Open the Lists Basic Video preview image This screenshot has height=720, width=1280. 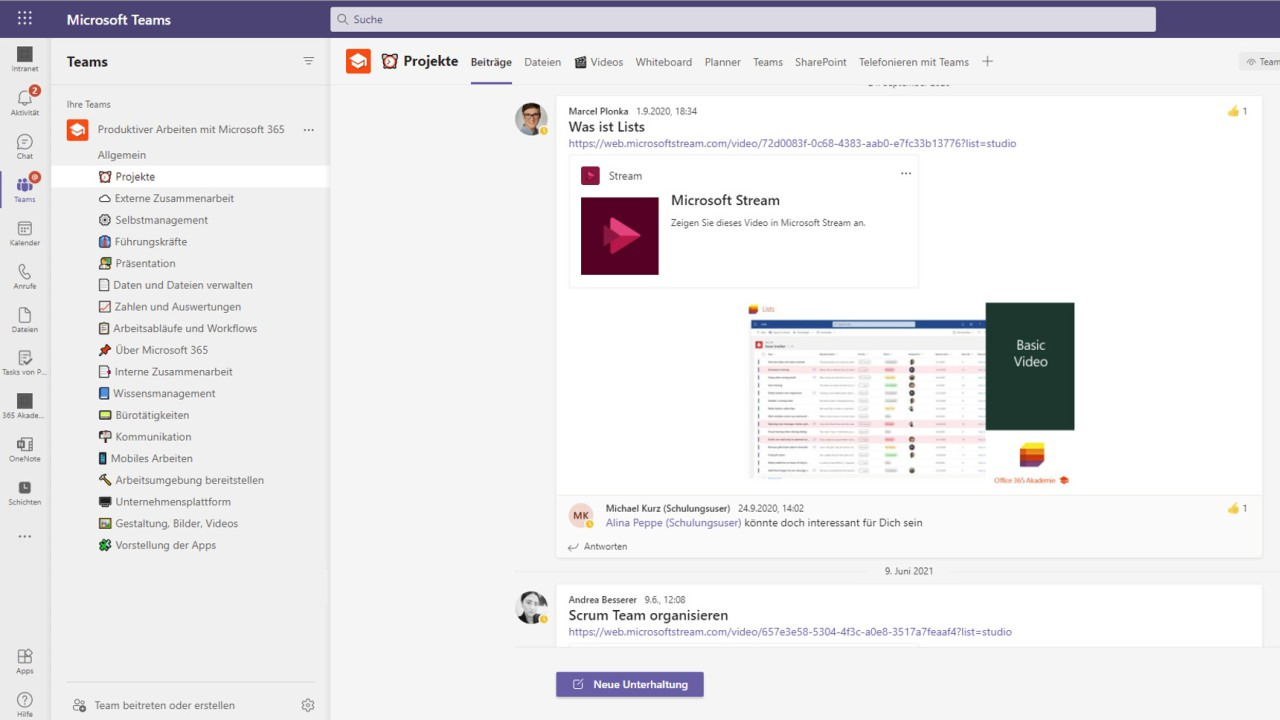[x=911, y=393]
